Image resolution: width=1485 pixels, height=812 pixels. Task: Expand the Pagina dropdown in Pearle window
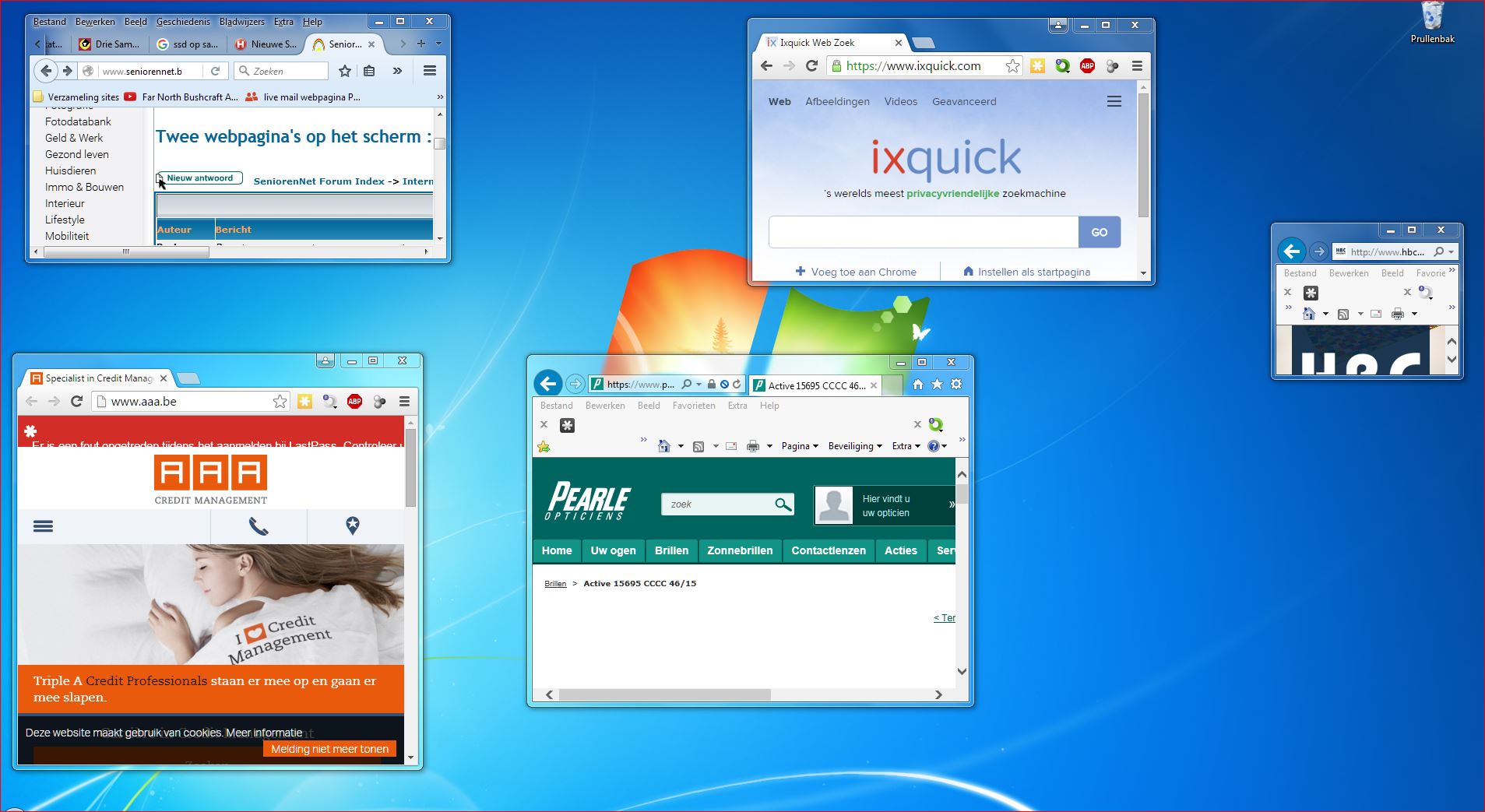[x=800, y=446]
